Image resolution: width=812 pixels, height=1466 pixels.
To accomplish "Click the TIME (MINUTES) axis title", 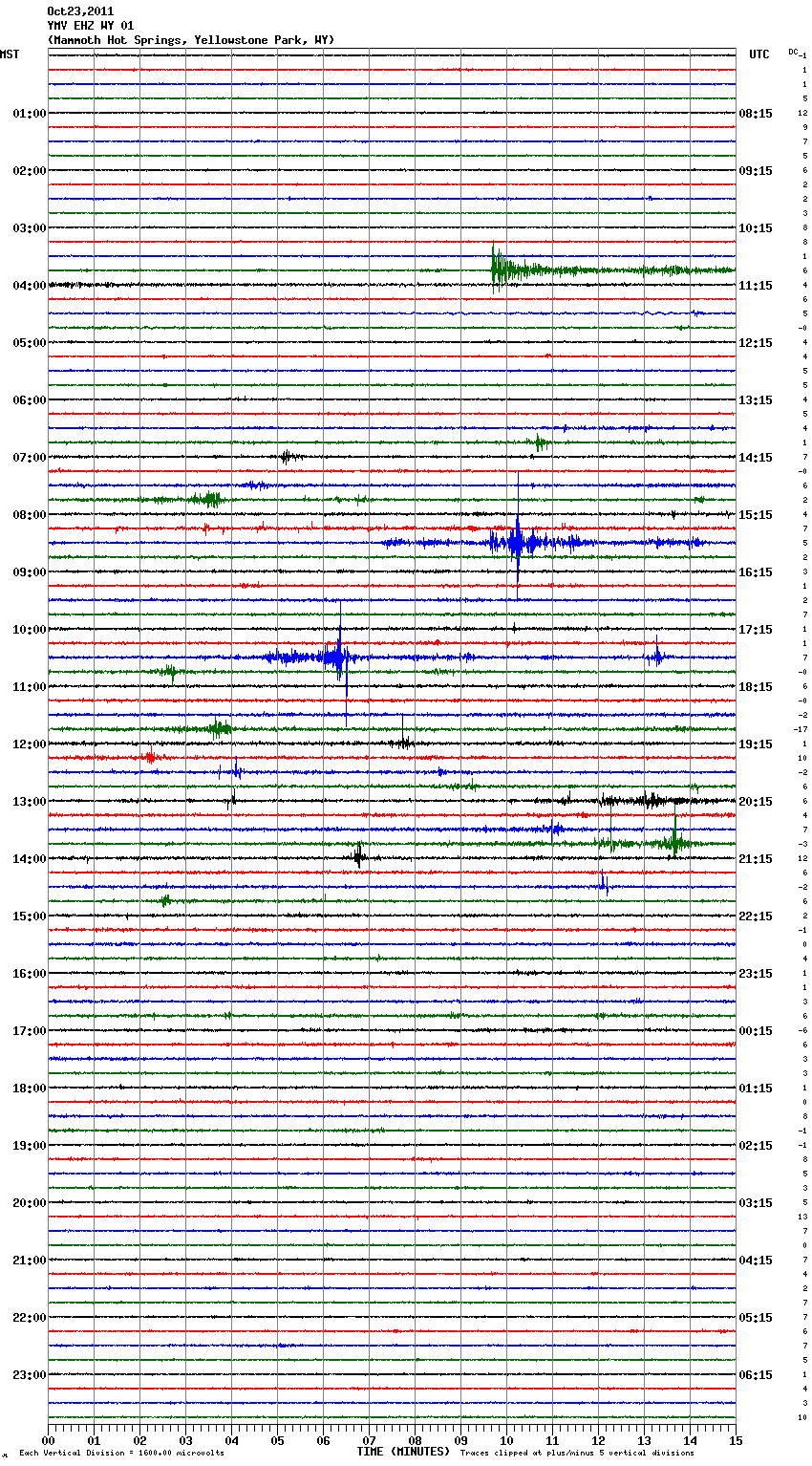I will pyautogui.click(x=403, y=1451).
